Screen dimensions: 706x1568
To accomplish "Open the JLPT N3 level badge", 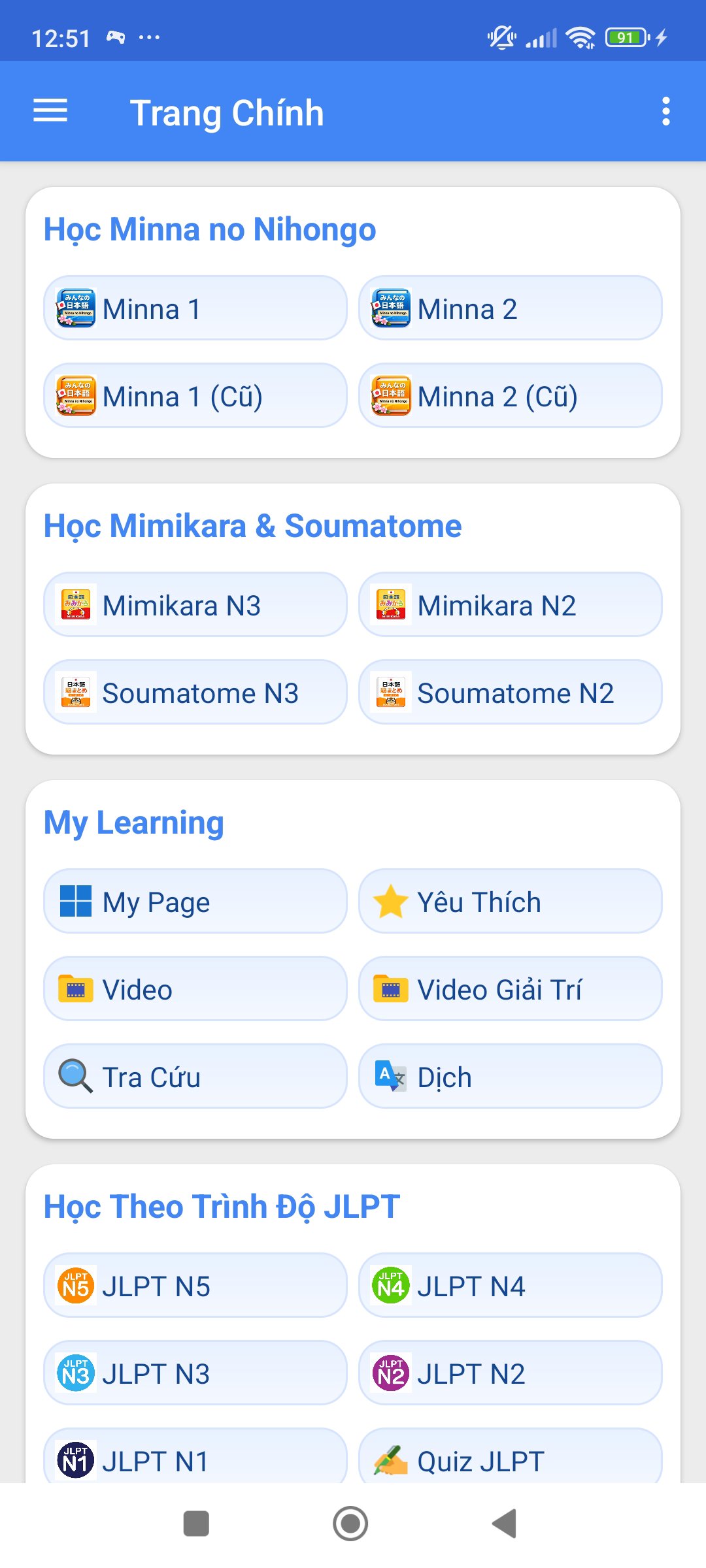I will pyautogui.click(x=76, y=1373).
